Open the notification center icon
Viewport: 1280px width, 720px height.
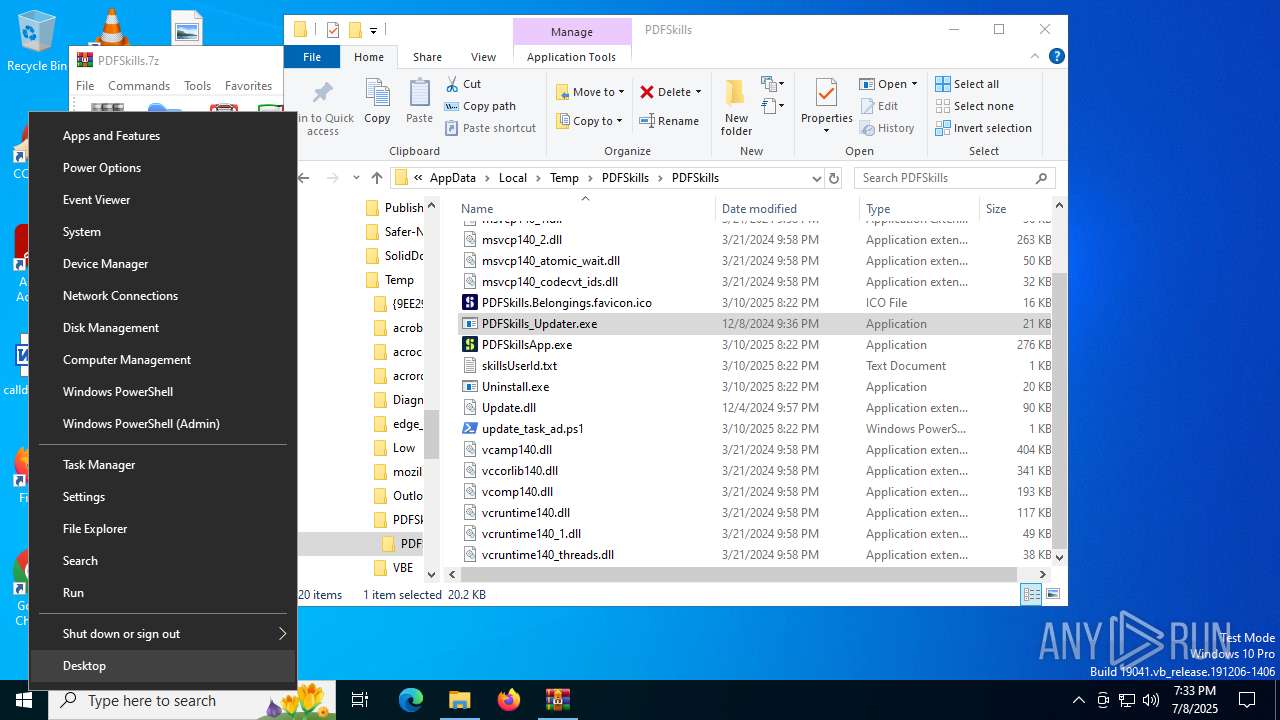pyautogui.click(x=1247, y=700)
